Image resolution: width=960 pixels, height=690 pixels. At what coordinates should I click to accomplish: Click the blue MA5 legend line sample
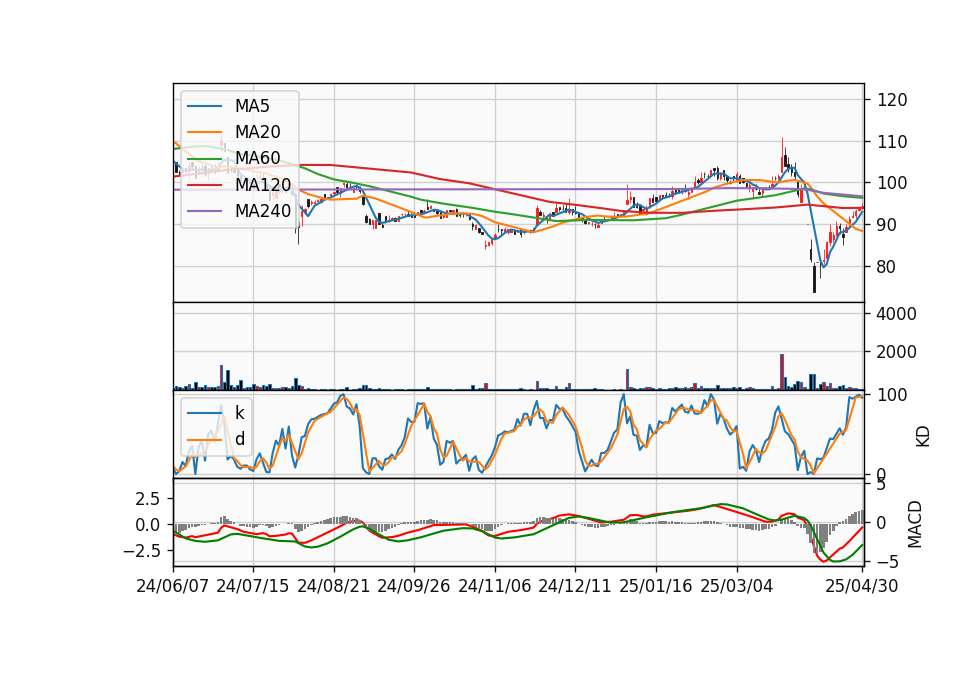[x=204, y=107]
